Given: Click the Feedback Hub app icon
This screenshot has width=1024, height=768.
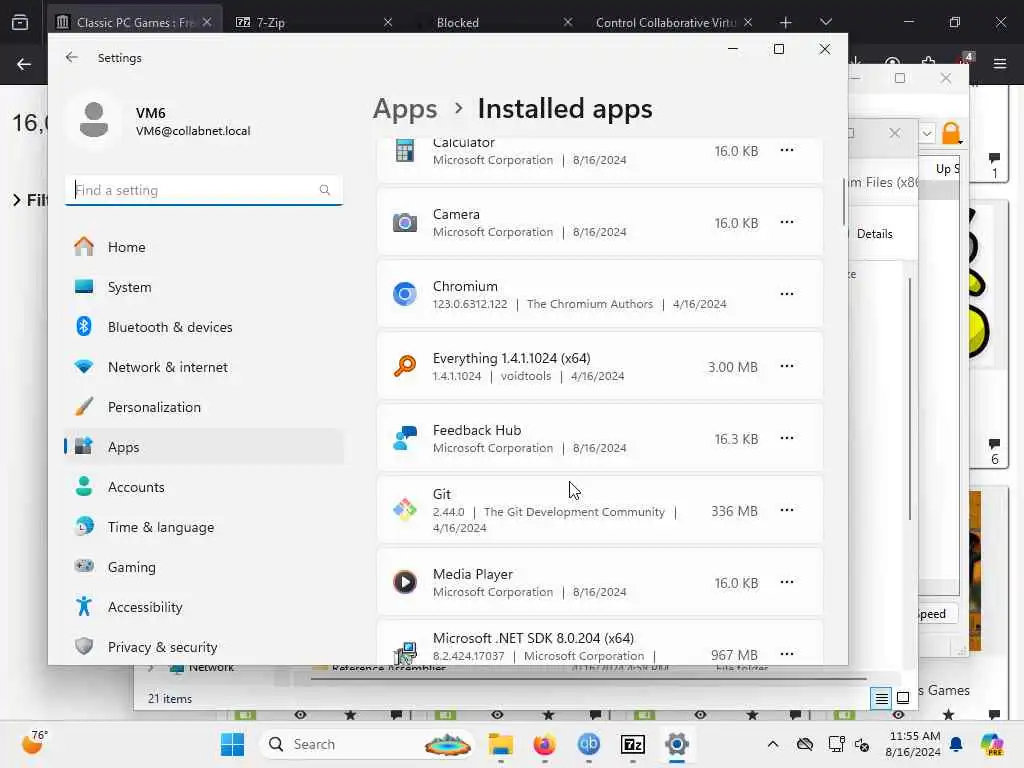Looking at the screenshot, I should click(x=405, y=438).
